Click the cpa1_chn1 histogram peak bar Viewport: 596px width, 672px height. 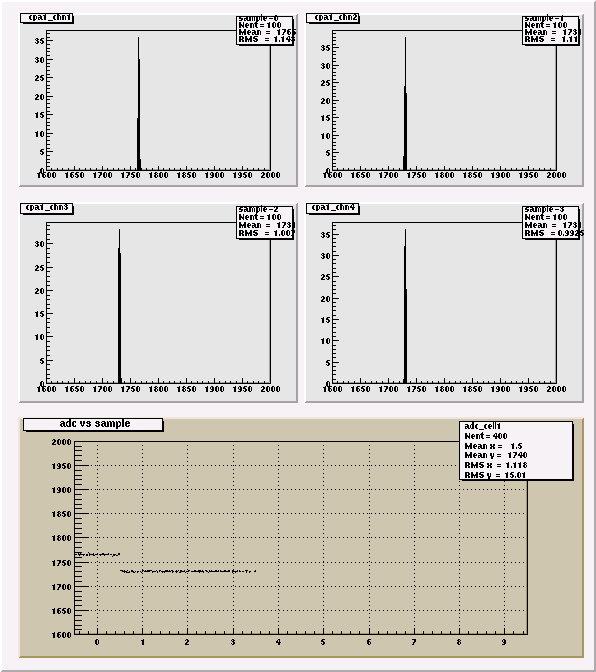coord(138,104)
